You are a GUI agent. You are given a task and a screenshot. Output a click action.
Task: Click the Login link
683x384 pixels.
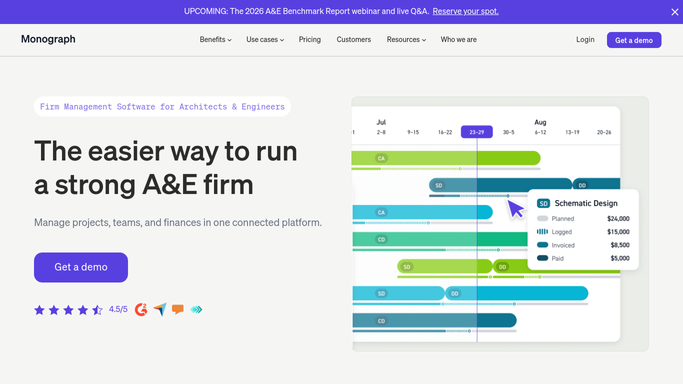(585, 40)
